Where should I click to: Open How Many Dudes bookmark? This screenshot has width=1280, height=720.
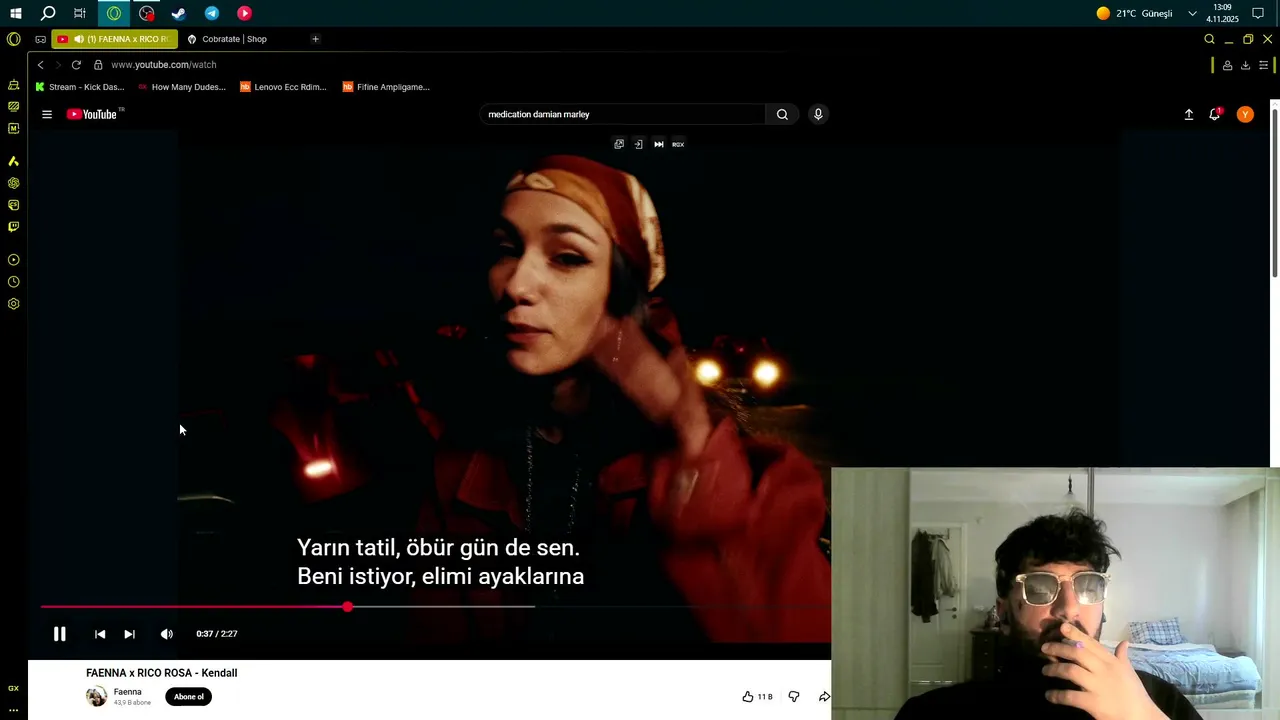tap(182, 87)
